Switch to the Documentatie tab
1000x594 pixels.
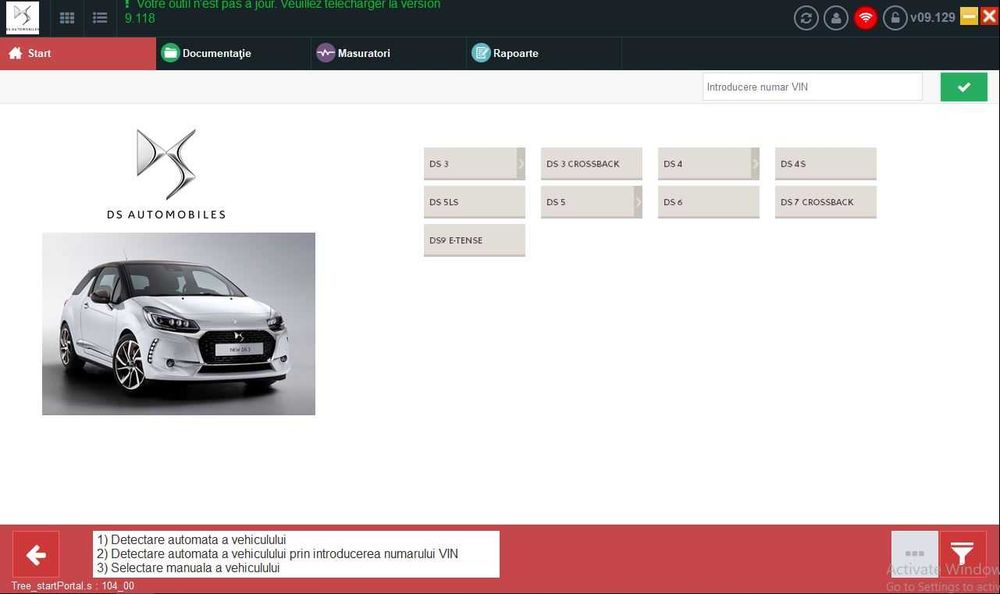[233, 53]
